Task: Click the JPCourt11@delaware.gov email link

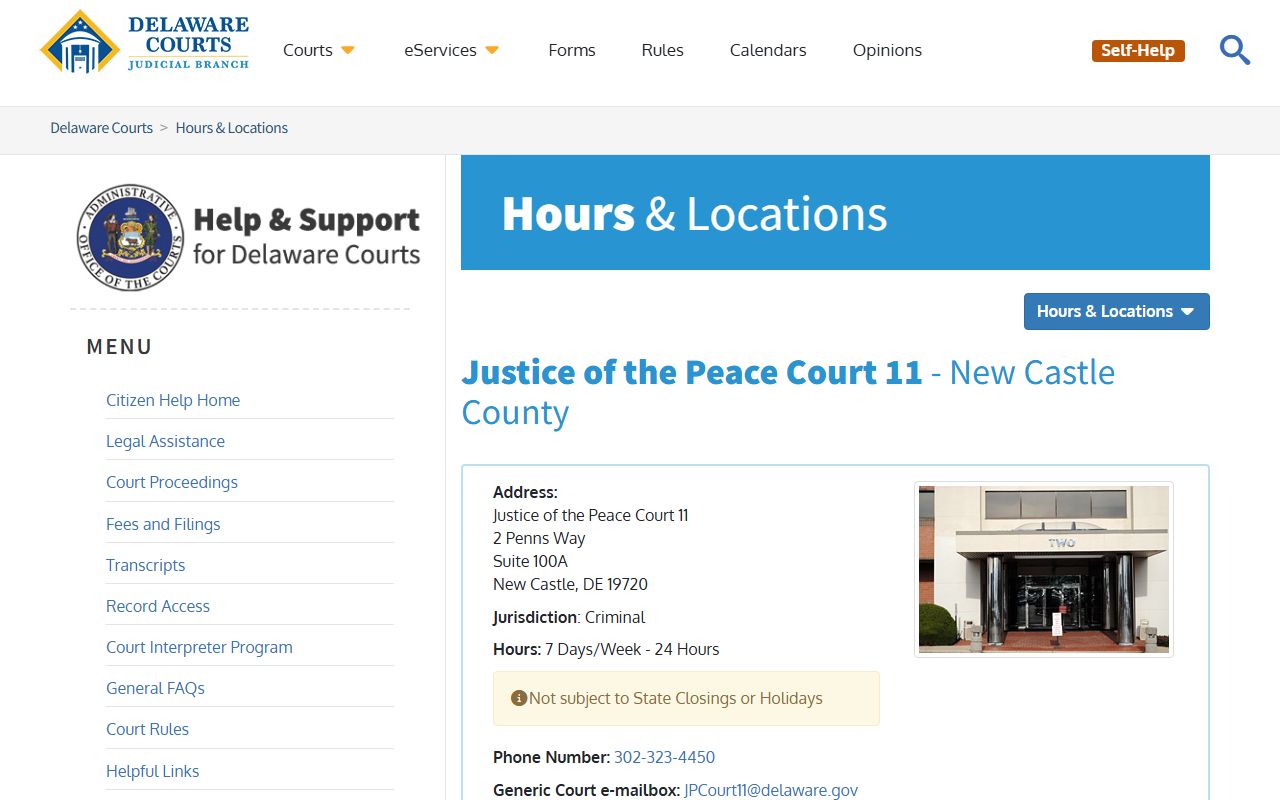Action: click(771, 790)
